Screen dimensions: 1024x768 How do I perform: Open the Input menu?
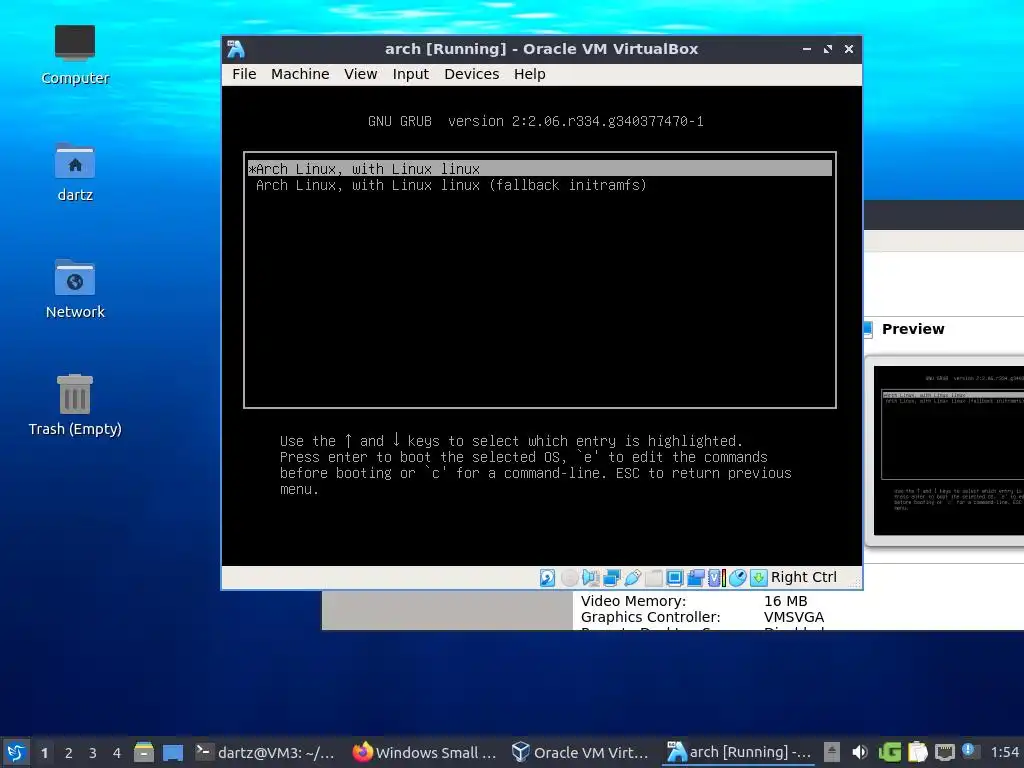[x=411, y=74]
